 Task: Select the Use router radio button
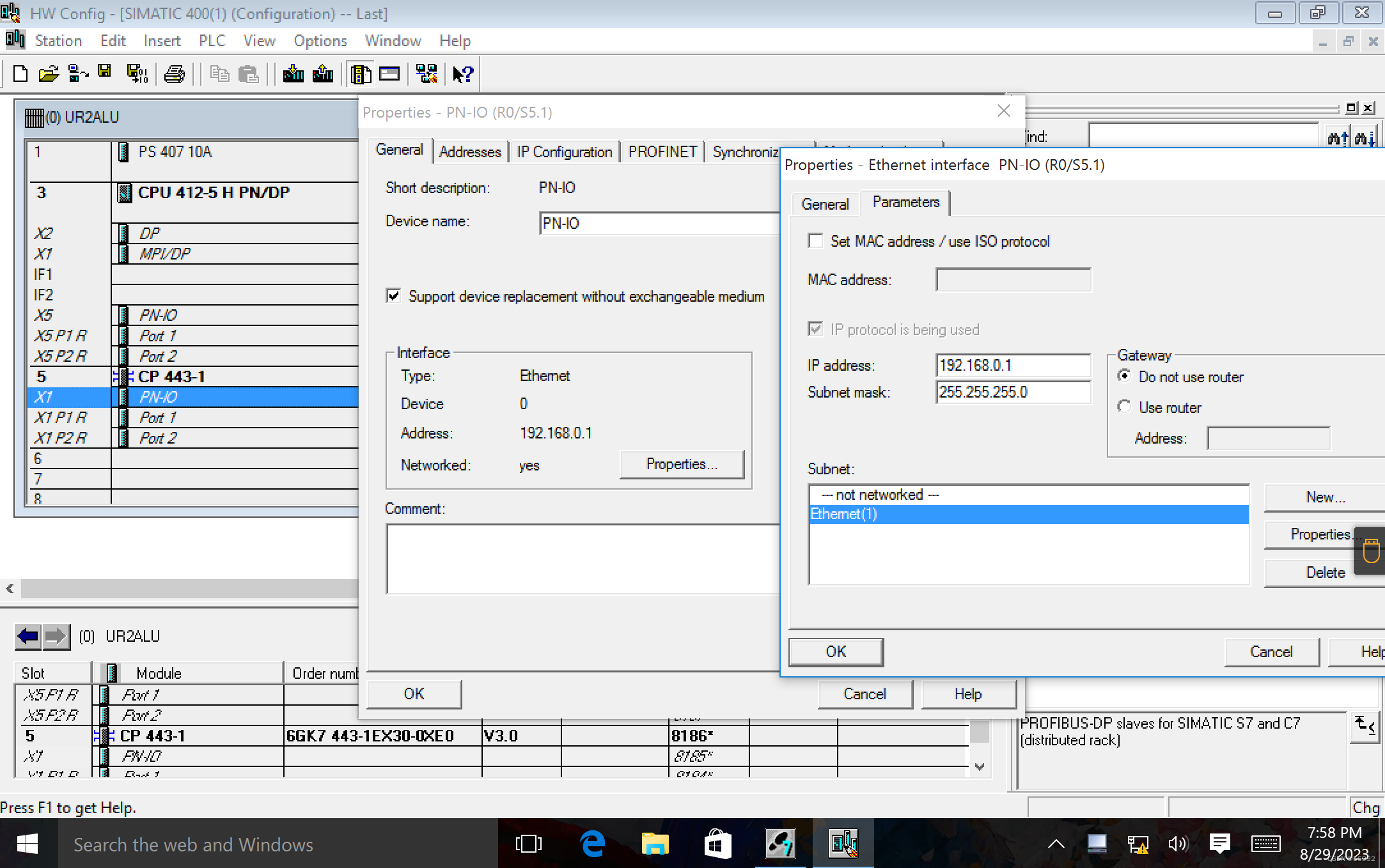click(1124, 407)
